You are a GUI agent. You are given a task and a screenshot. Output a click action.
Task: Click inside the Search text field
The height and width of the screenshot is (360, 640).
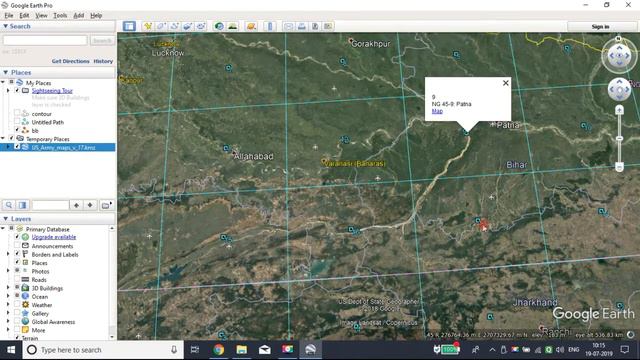(x=45, y=40)
